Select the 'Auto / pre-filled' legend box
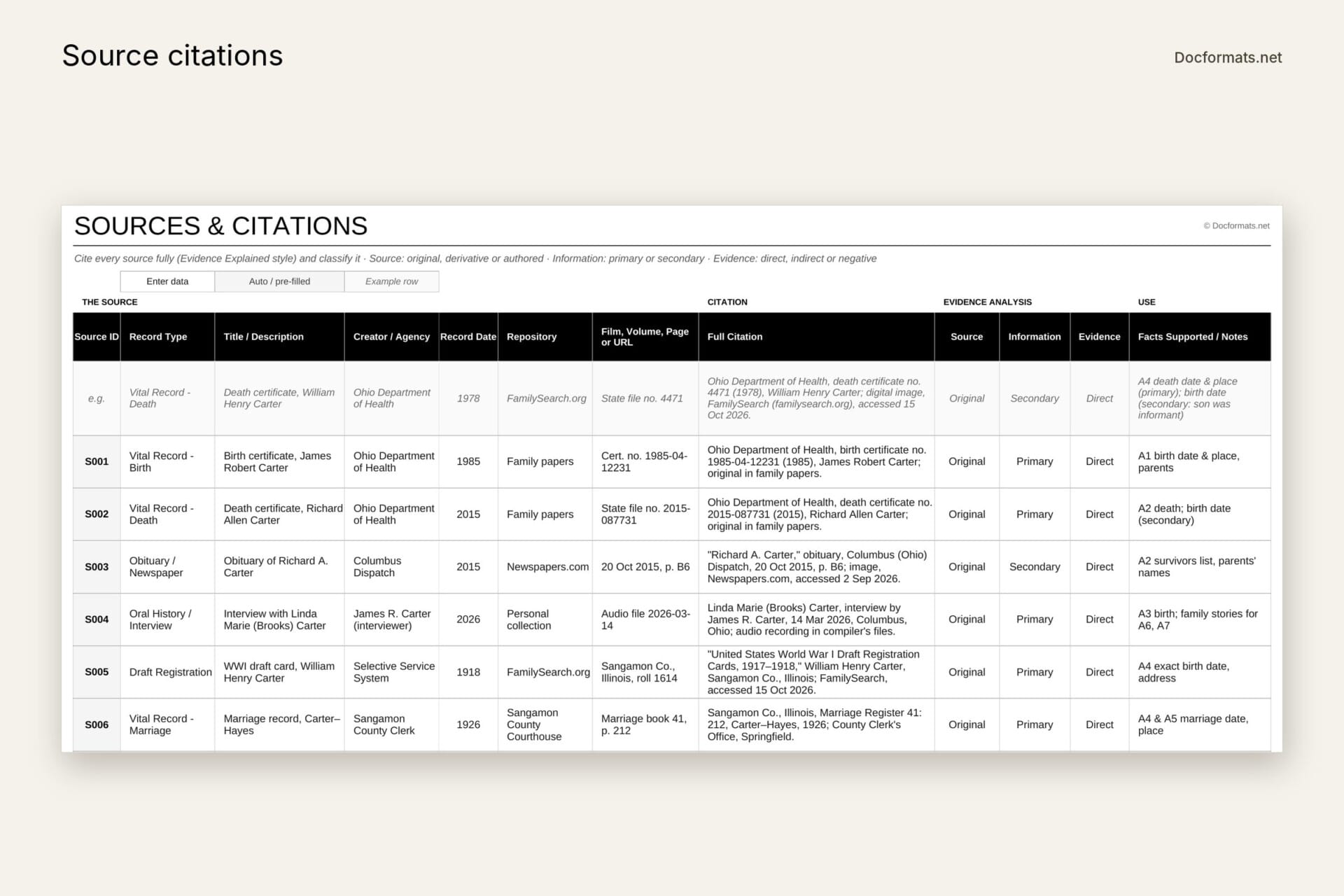 (x=279, y=281)
